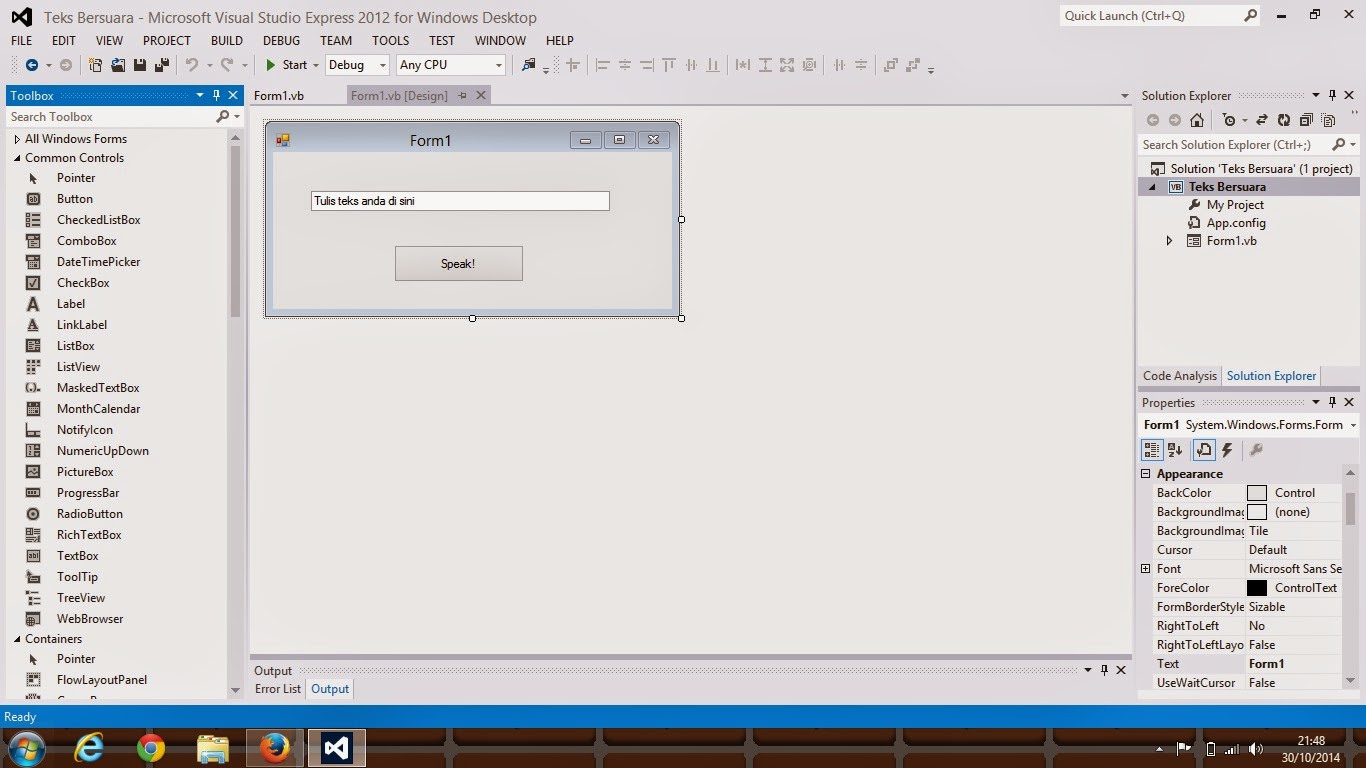This screenshot has width=1366, height=768.
Task: Click the ForeColor black swatch
Action: tap(1257, 588)
